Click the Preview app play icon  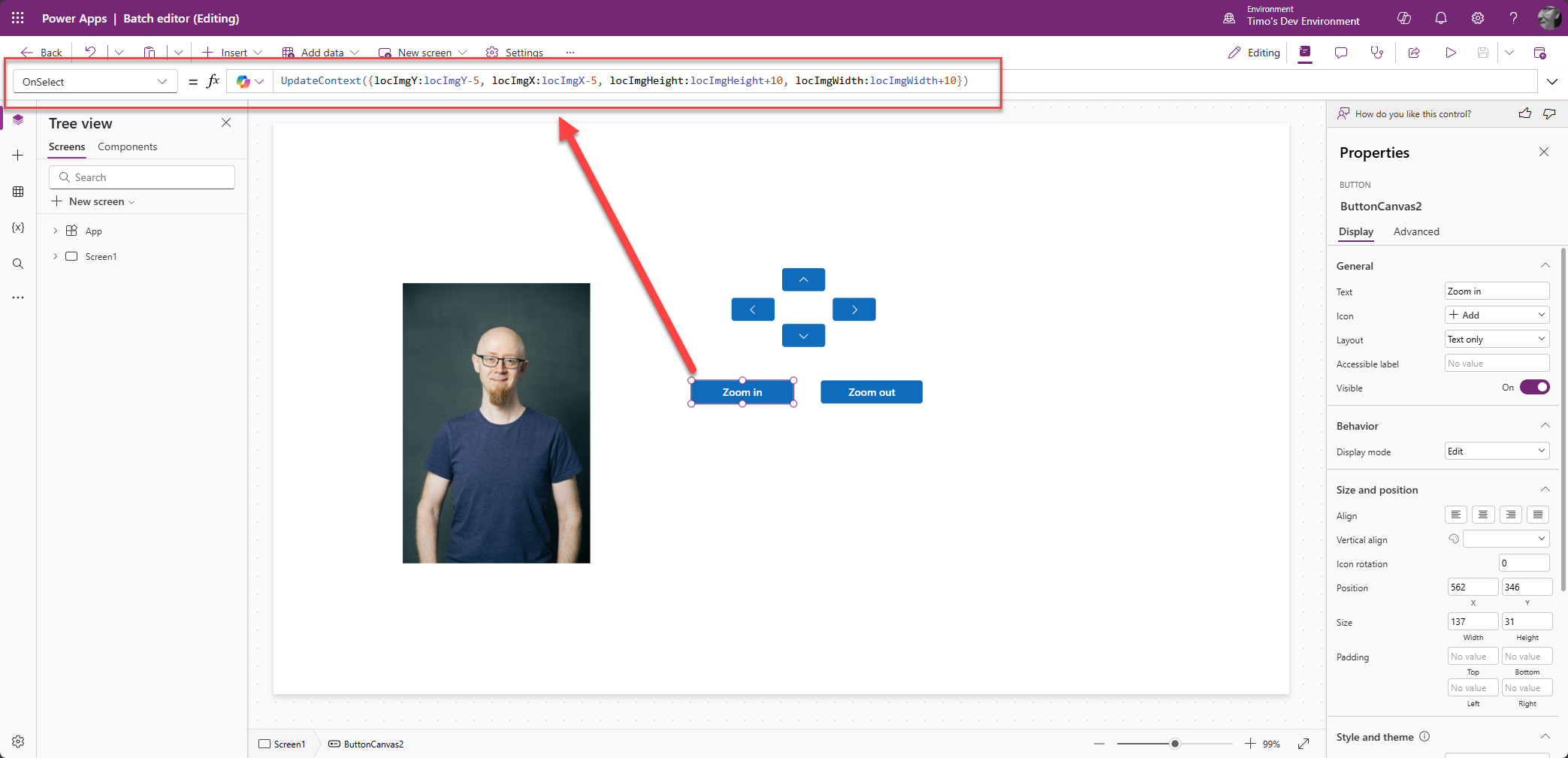1450,53
